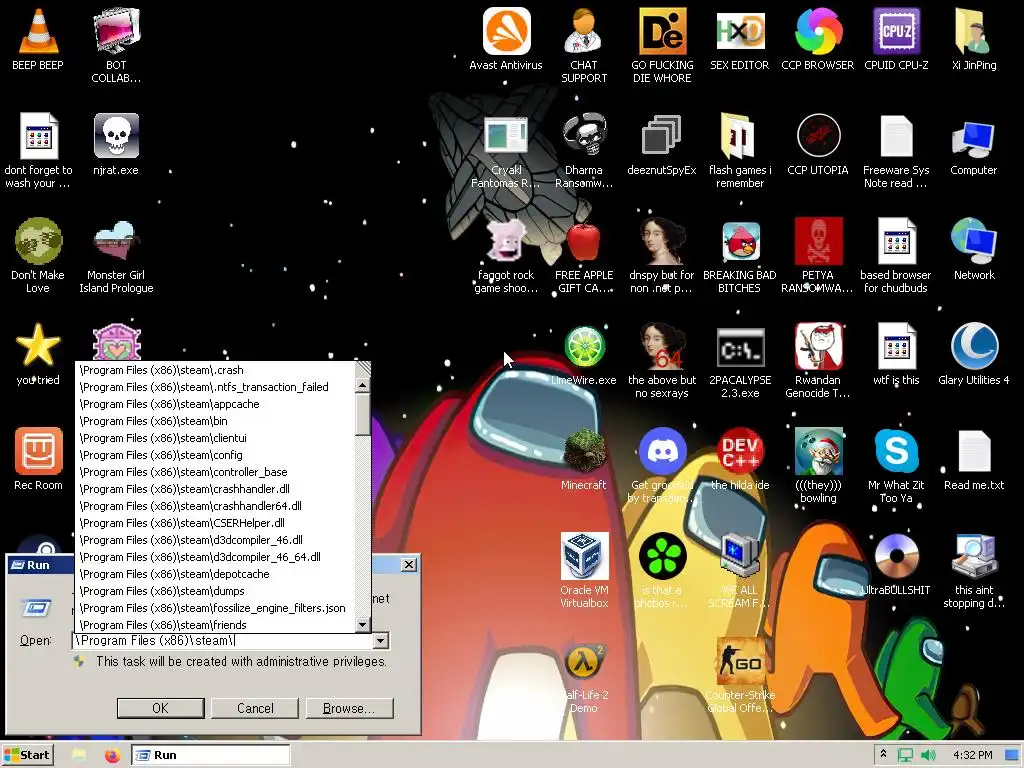Select suggestion 'steam\crashhandler.dll'
Image resolution: width=1024 pixels, height=768 pixels.
216,489
